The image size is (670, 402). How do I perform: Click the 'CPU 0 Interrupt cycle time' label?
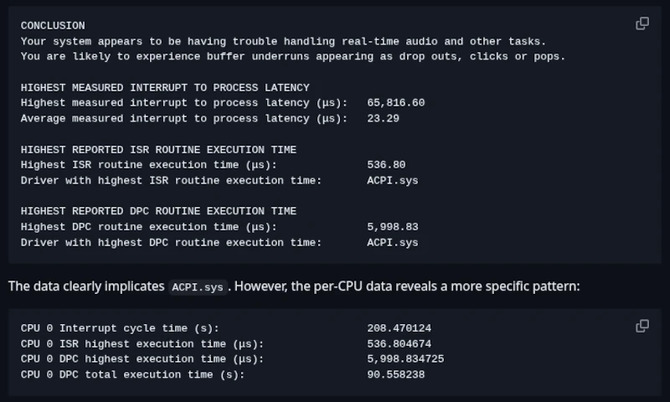coord(119,328)
